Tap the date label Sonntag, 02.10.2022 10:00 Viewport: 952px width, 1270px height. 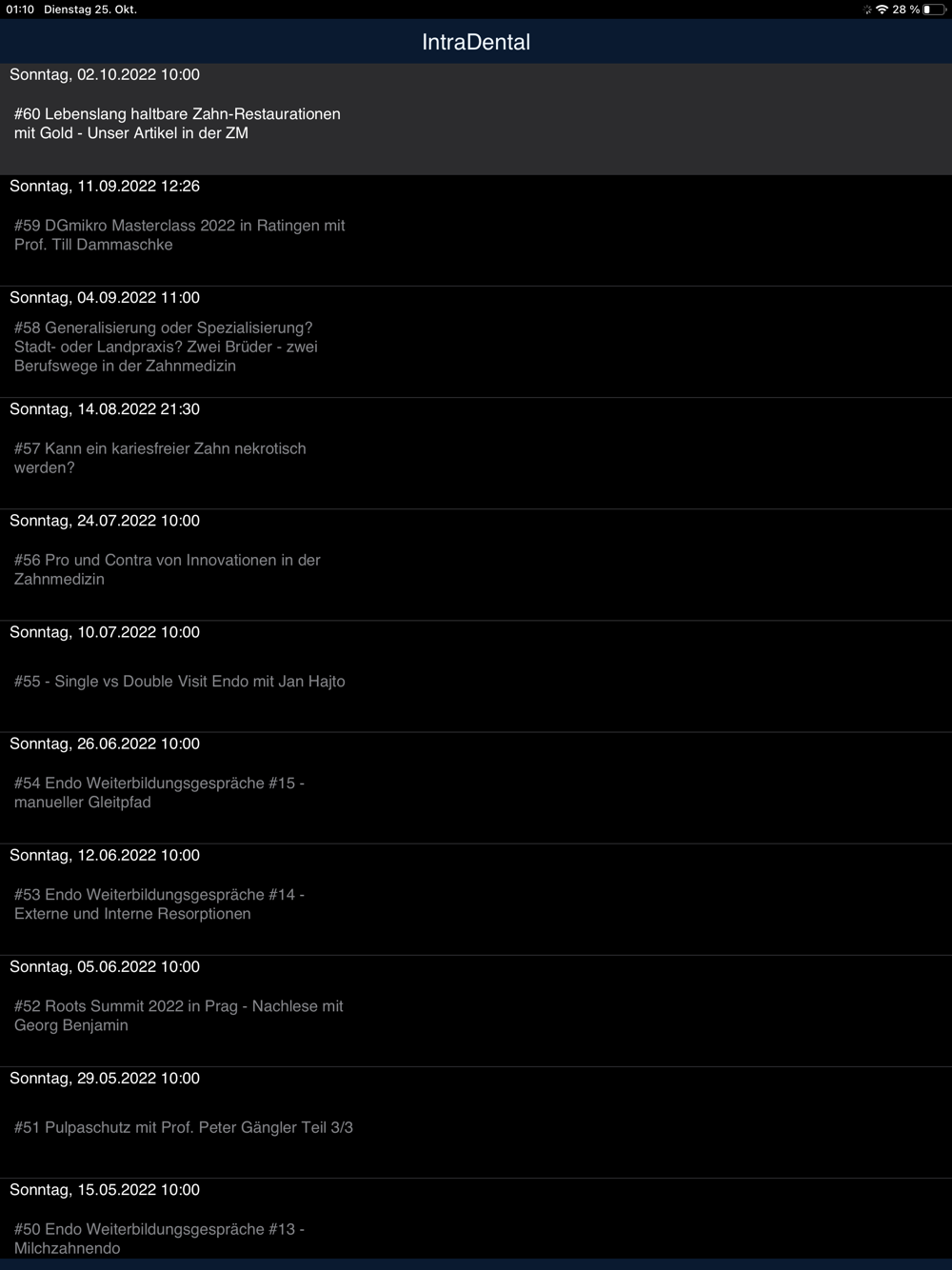coord(105,75)
